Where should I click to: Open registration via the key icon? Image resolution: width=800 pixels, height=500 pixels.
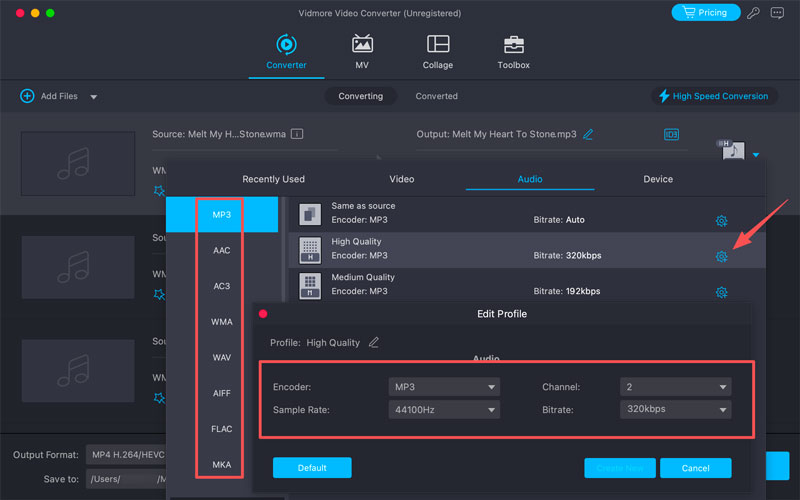tap(753, 13)
